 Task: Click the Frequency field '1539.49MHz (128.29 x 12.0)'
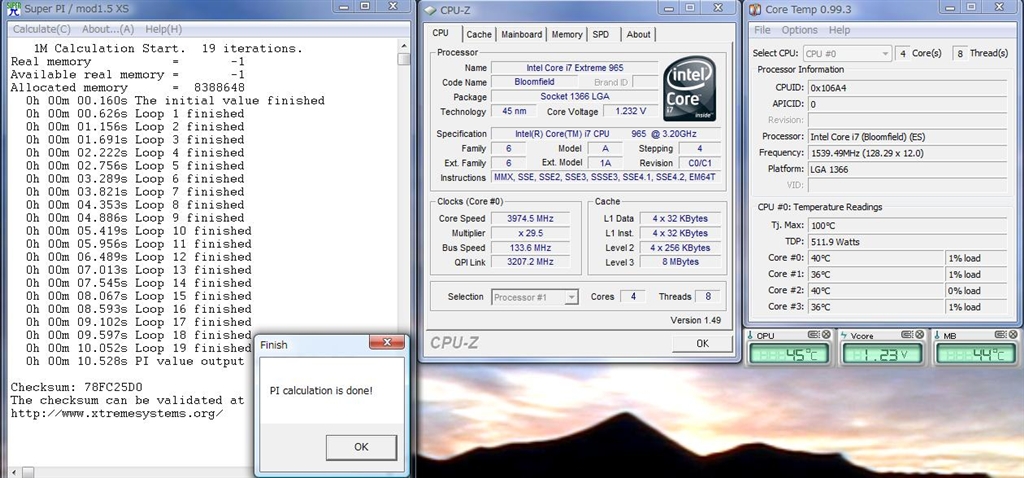907,153
